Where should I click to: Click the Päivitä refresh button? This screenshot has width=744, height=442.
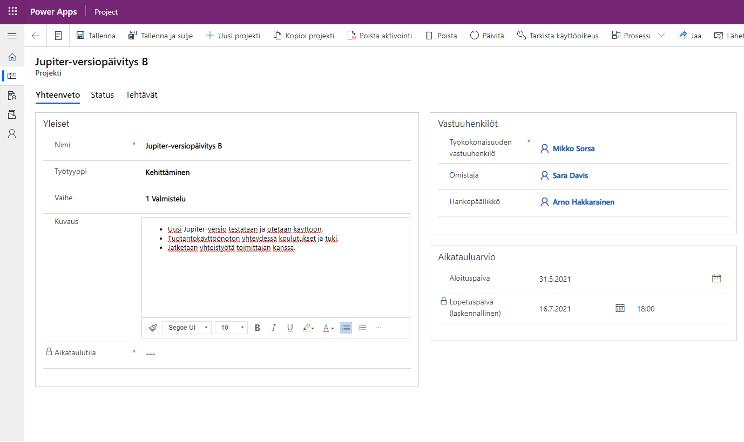click(487, 35)
